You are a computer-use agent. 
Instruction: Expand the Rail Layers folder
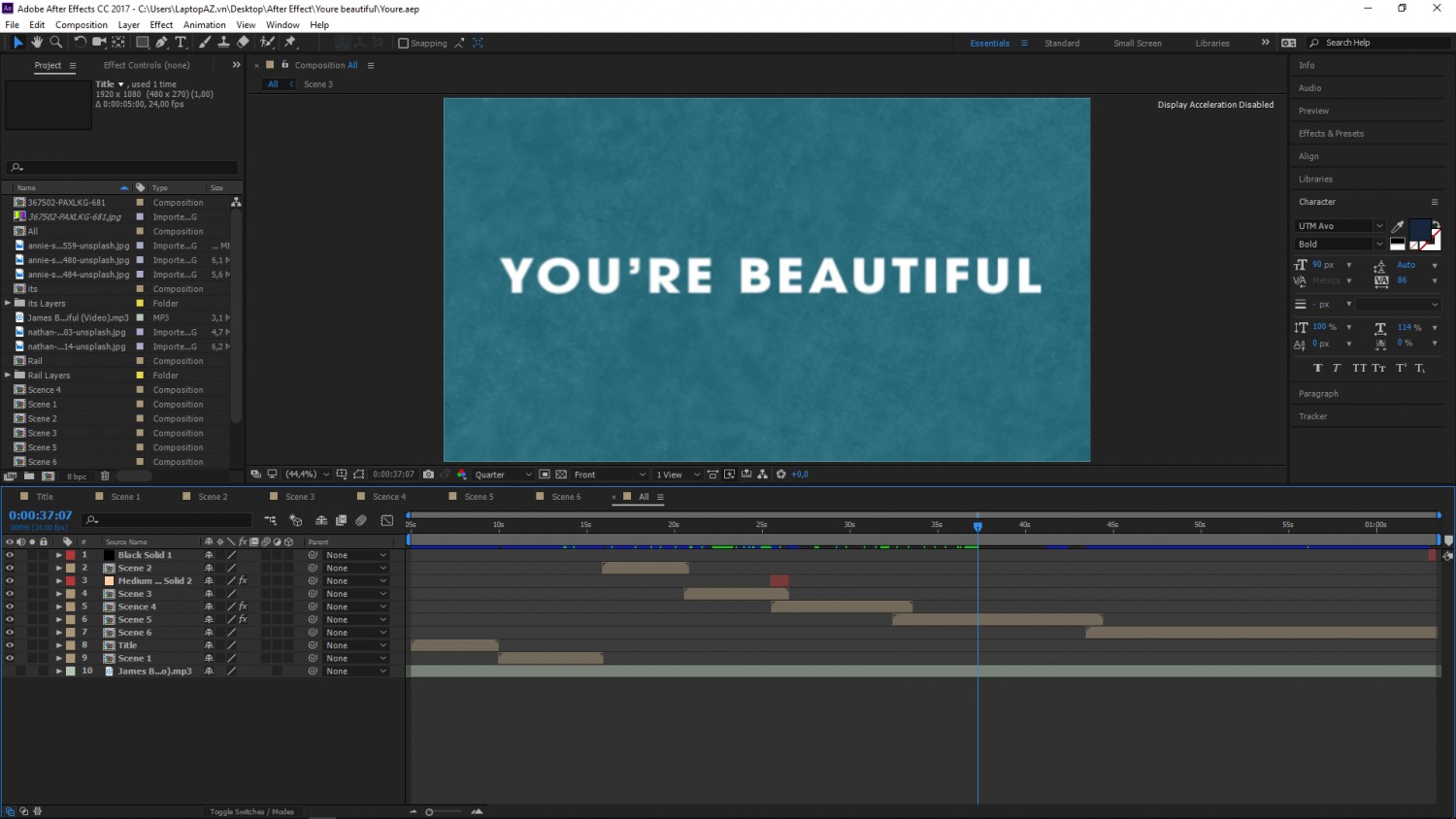pos(8,376)
